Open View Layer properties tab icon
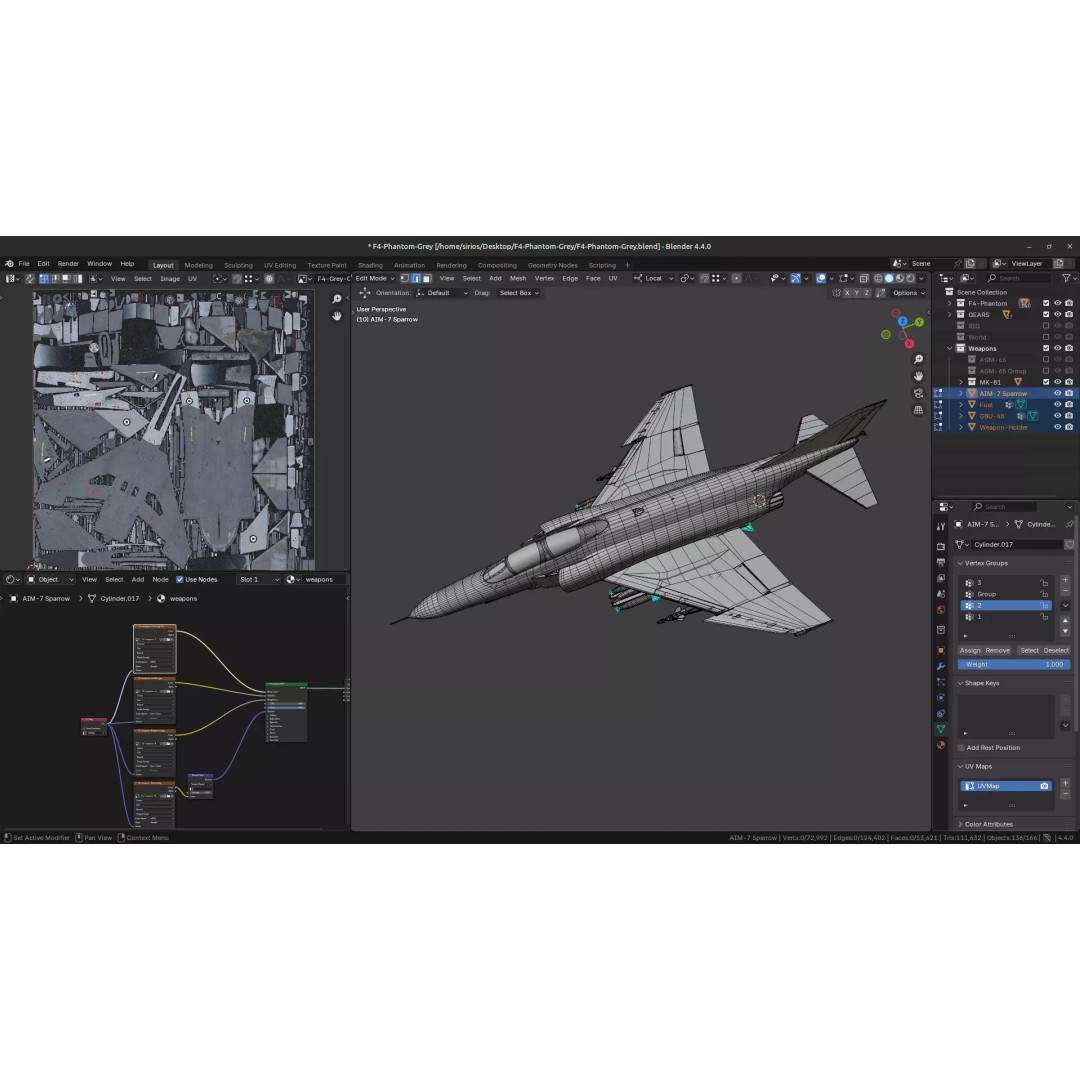 coord(941,578)
